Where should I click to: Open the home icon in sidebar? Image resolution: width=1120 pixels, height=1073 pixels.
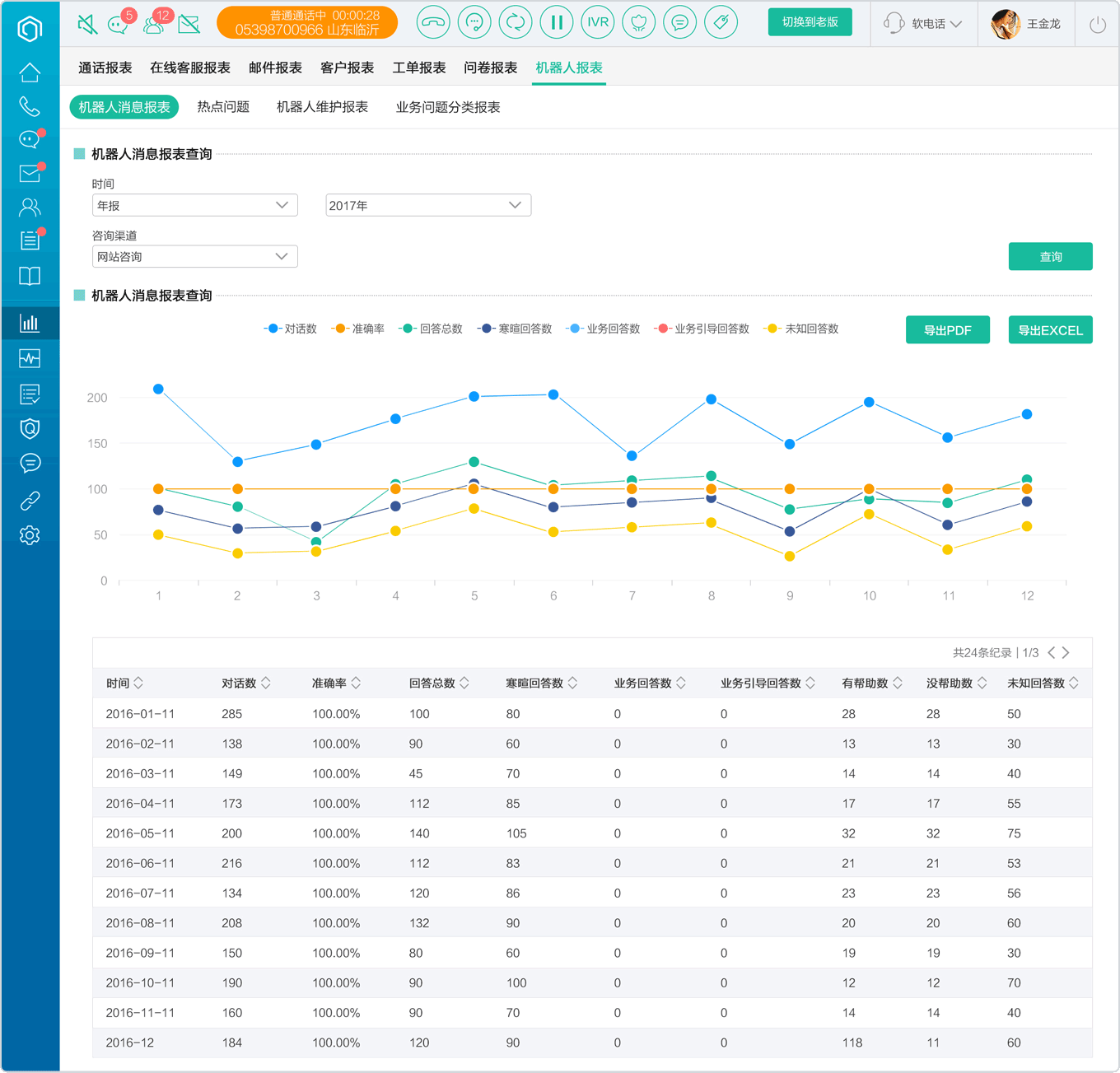click(x=30, y=72)
